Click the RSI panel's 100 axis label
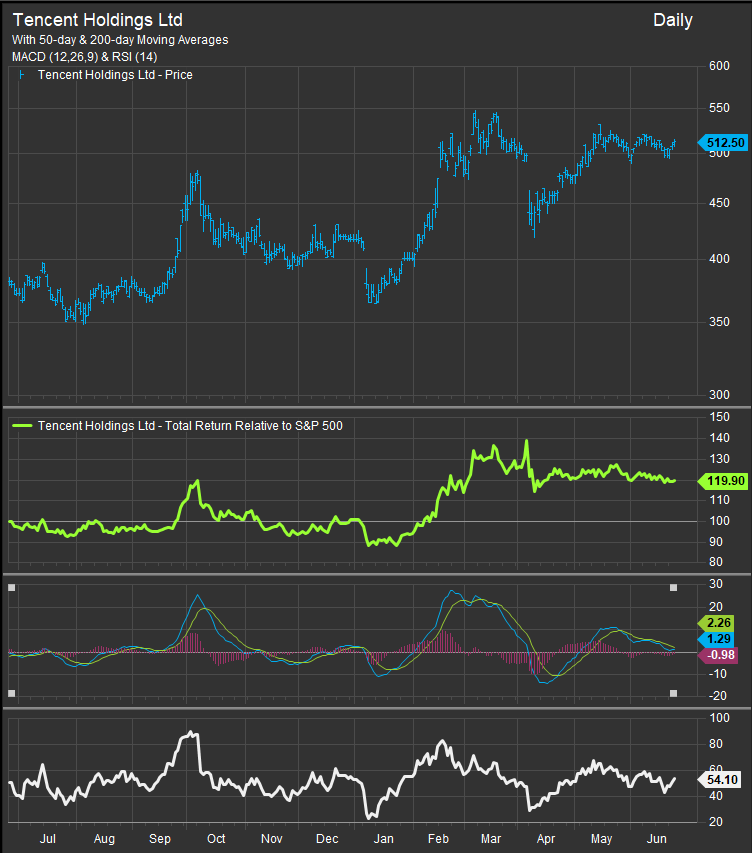Image resolution: width=752 pixels, height=853 pixels. [719, 718]
